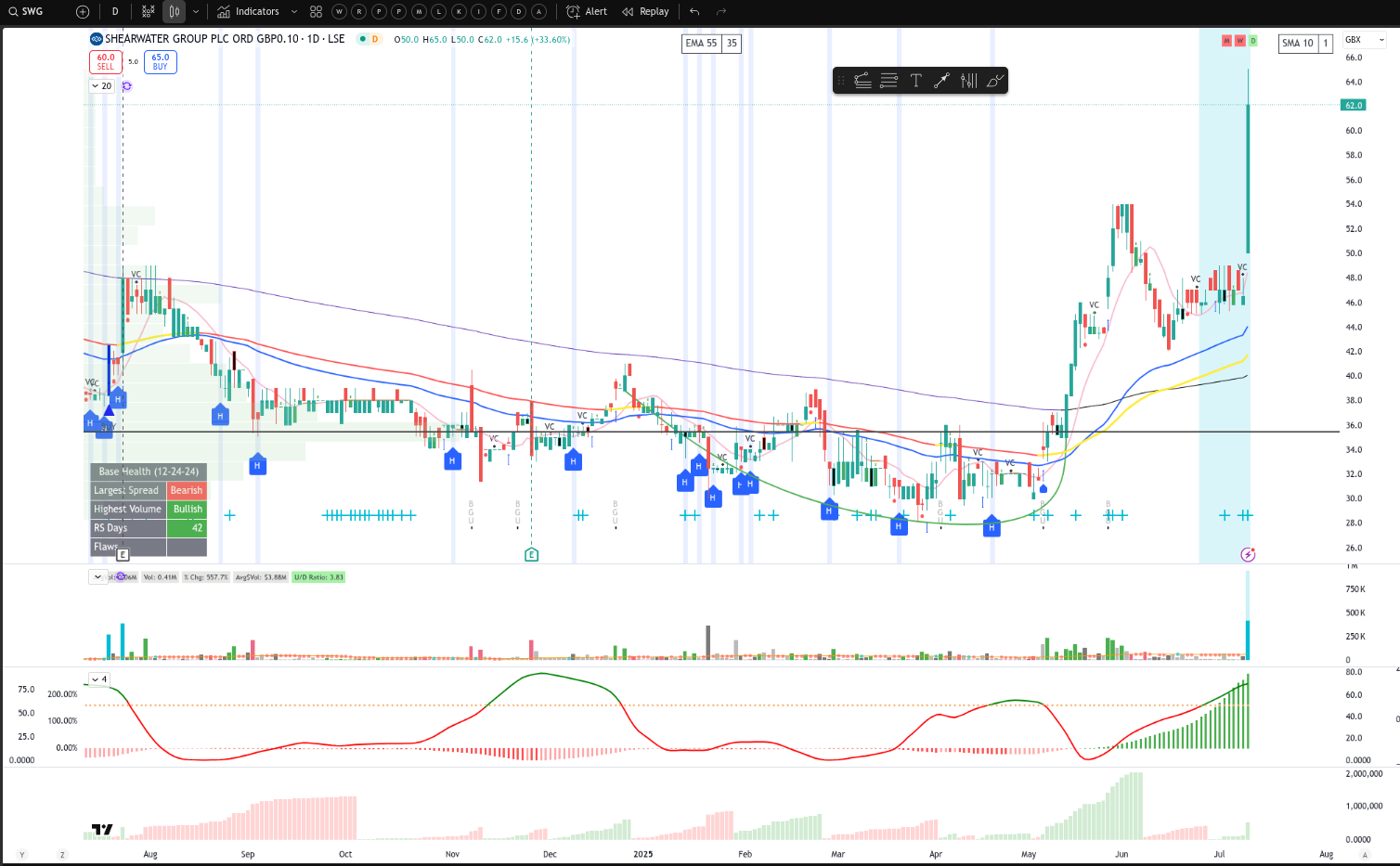
Task: Click the Base Health (12-24-24) header
Action: pos(149,472)
